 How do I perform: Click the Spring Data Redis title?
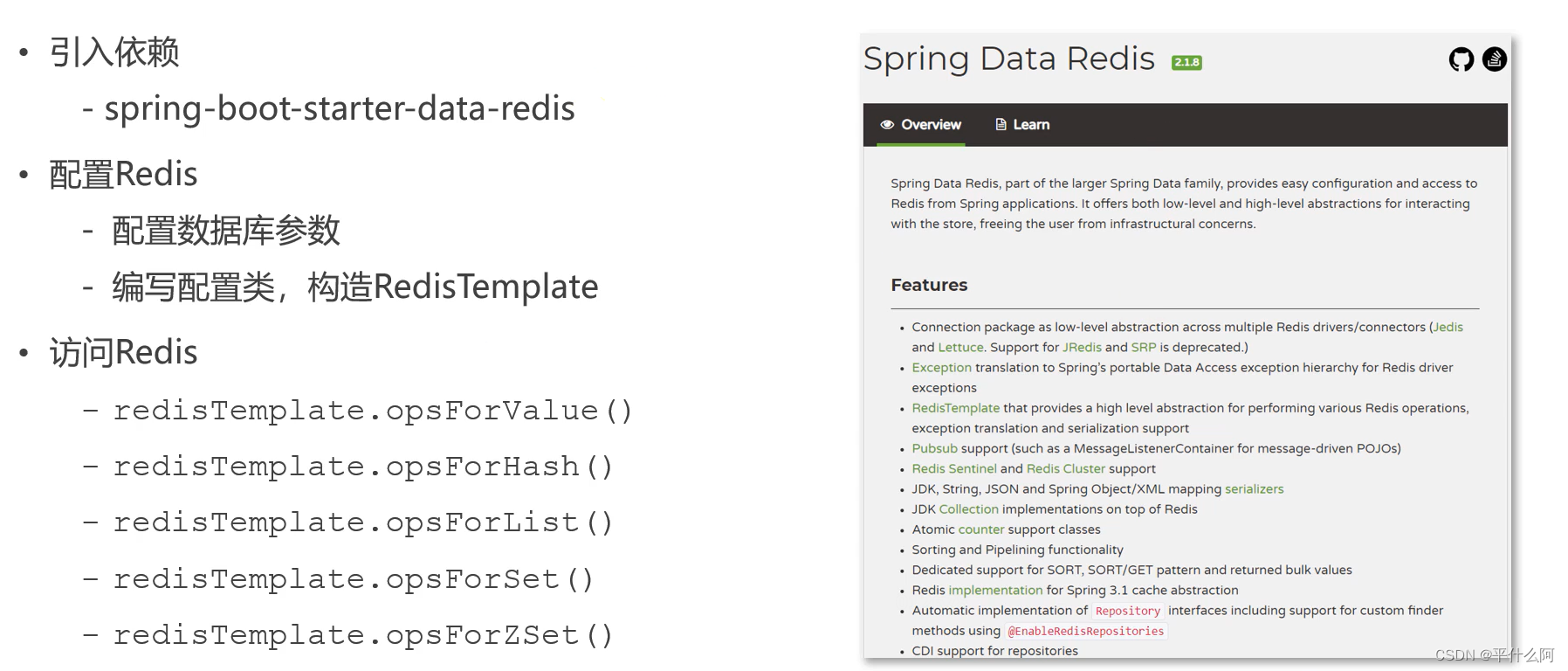pos(1009,59)
